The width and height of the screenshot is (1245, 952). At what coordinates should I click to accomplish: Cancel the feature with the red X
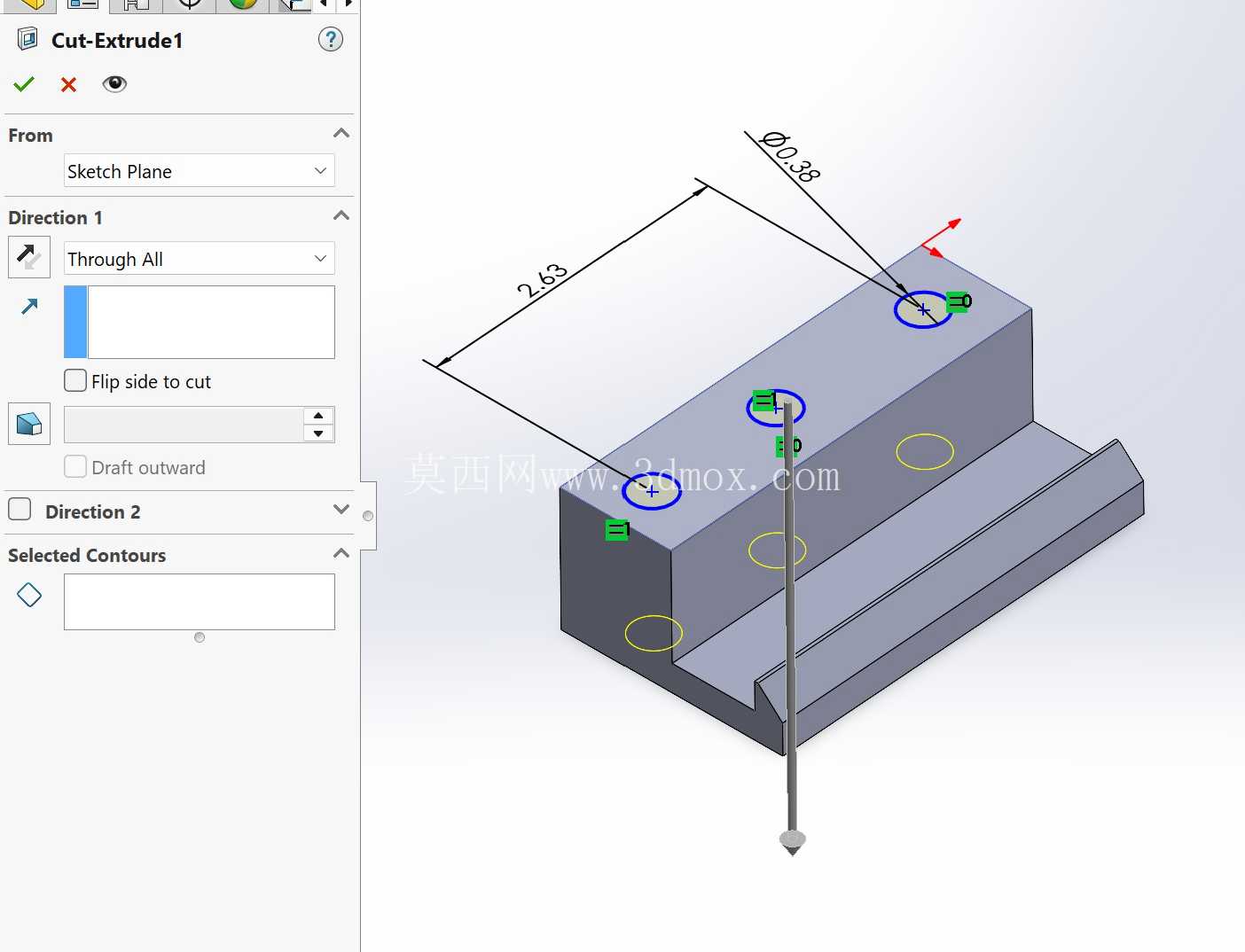coord(68,84)
